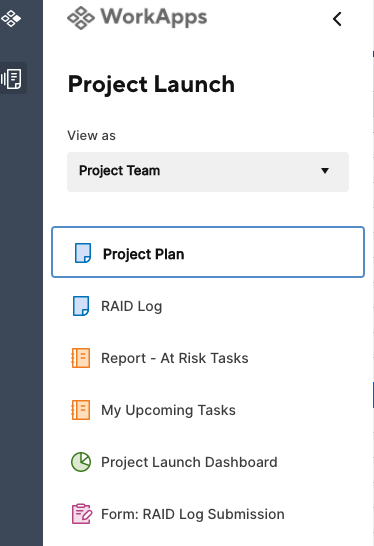Select the Project Plan page
This screenshot has width=374, height=546.
208,252
